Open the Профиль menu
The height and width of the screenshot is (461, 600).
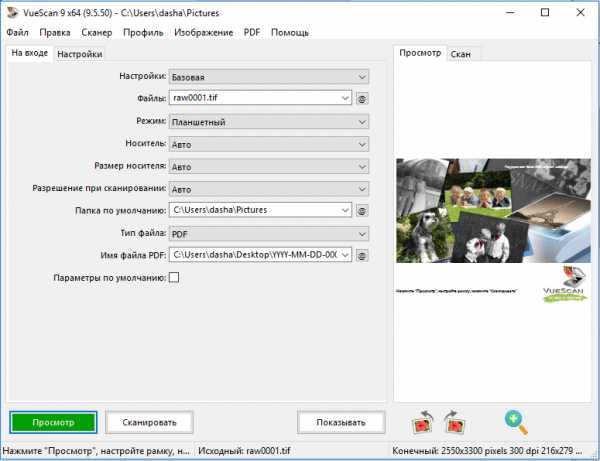143,33
